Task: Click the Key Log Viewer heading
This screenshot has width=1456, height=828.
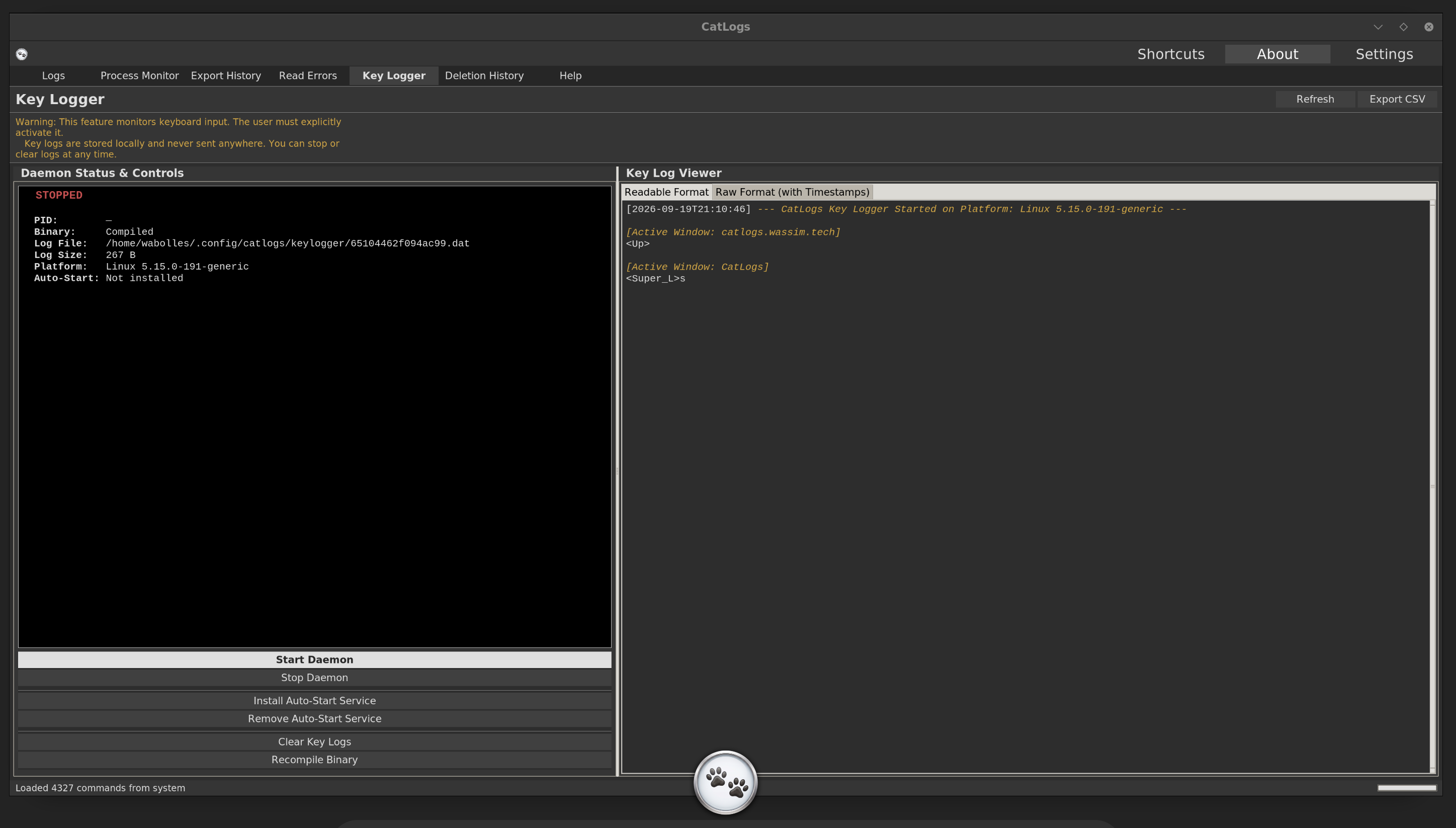Action: (x=673, y=173)
